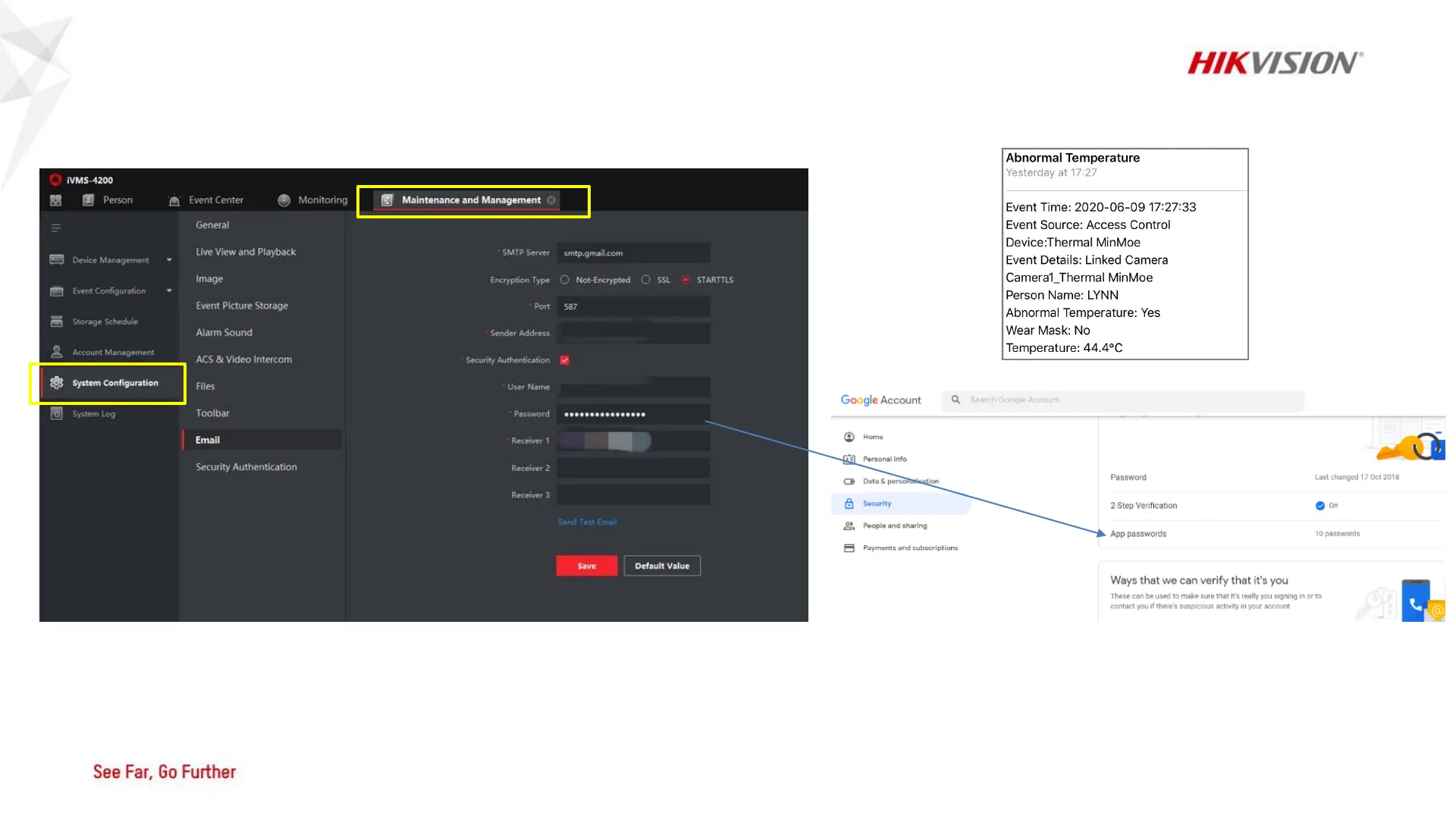The width and height of the screenshot is (1456, 819).
Task: Click the Google Account search magnifier icon
Action: [x=955, y=400]
